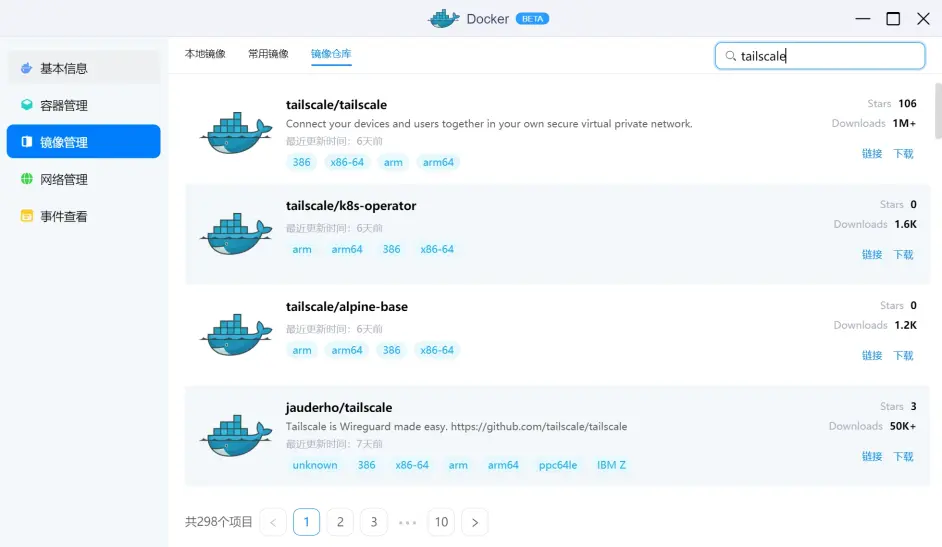
Task: Click the tailscale/k8s-operator title
Action: (351, 205)
